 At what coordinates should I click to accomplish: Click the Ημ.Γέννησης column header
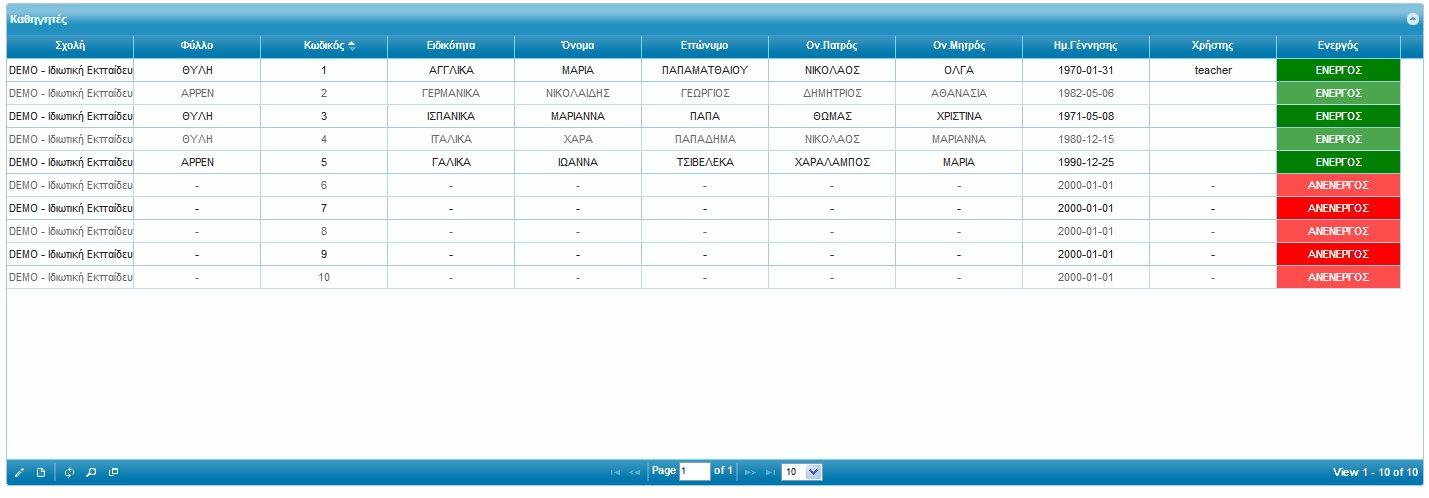click(x=1085, y=46)
